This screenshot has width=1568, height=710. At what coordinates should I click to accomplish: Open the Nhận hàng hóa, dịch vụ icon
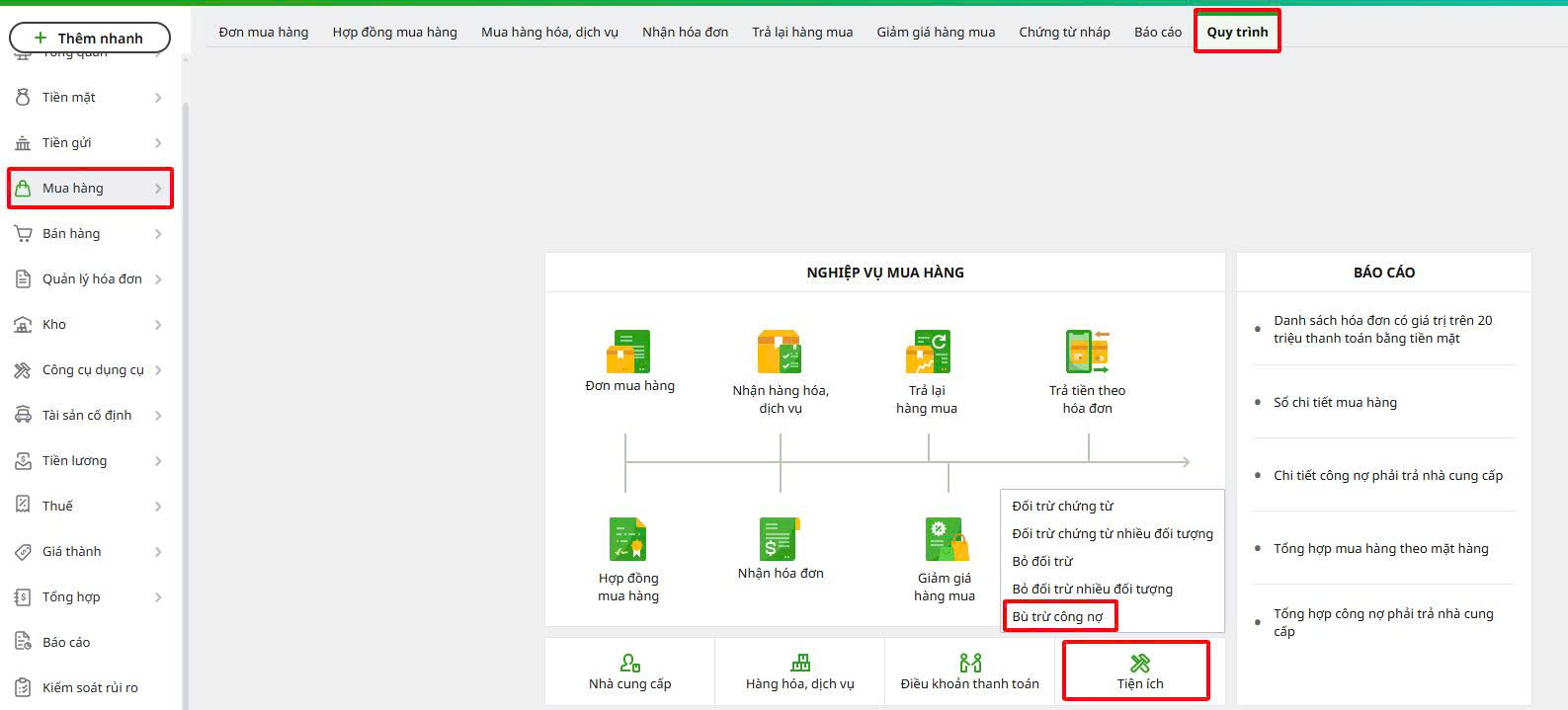pos(780,352)
